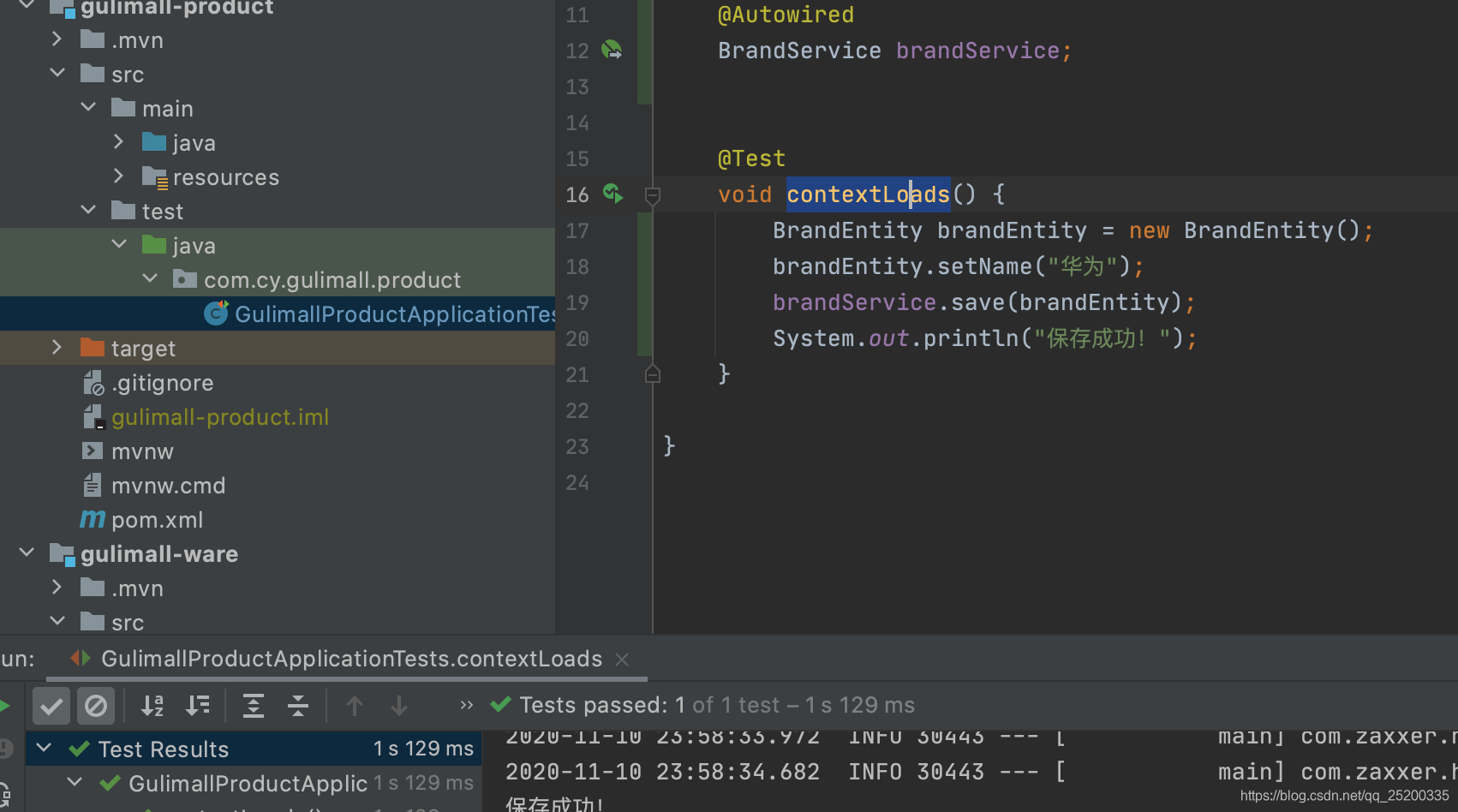Expand the target folder
Image resolution: width=1458 pixels, height=812 pixels.
point(57,348)
